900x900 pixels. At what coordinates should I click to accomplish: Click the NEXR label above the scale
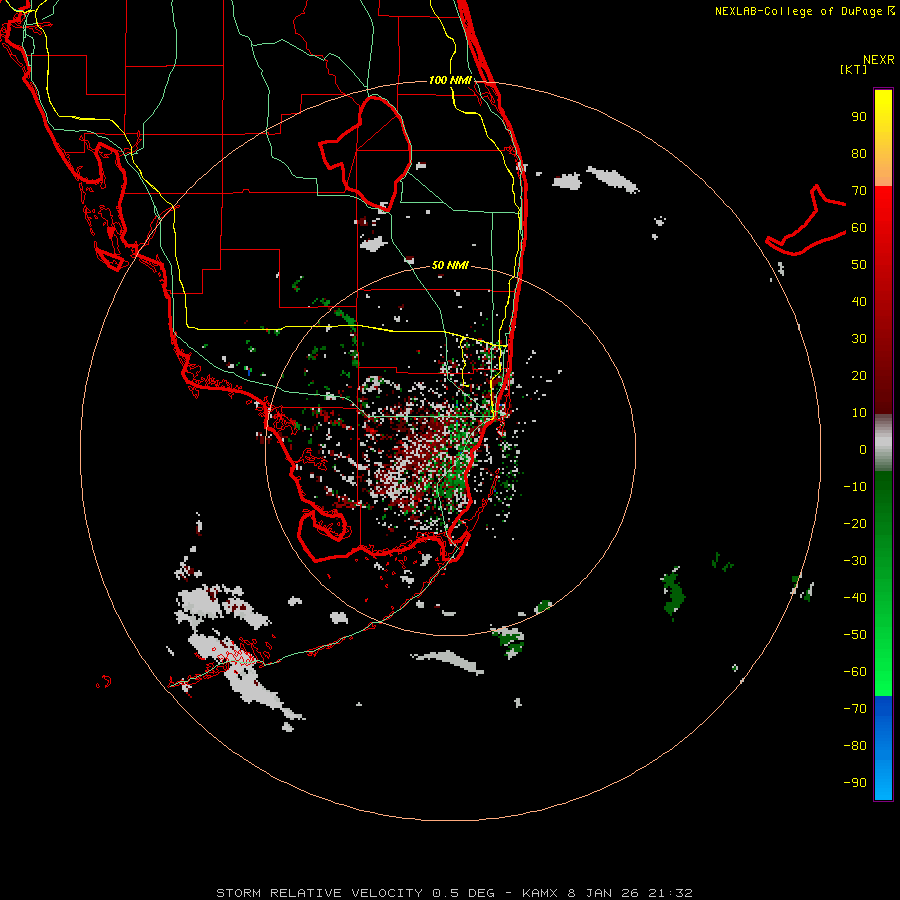coord(879,60)
